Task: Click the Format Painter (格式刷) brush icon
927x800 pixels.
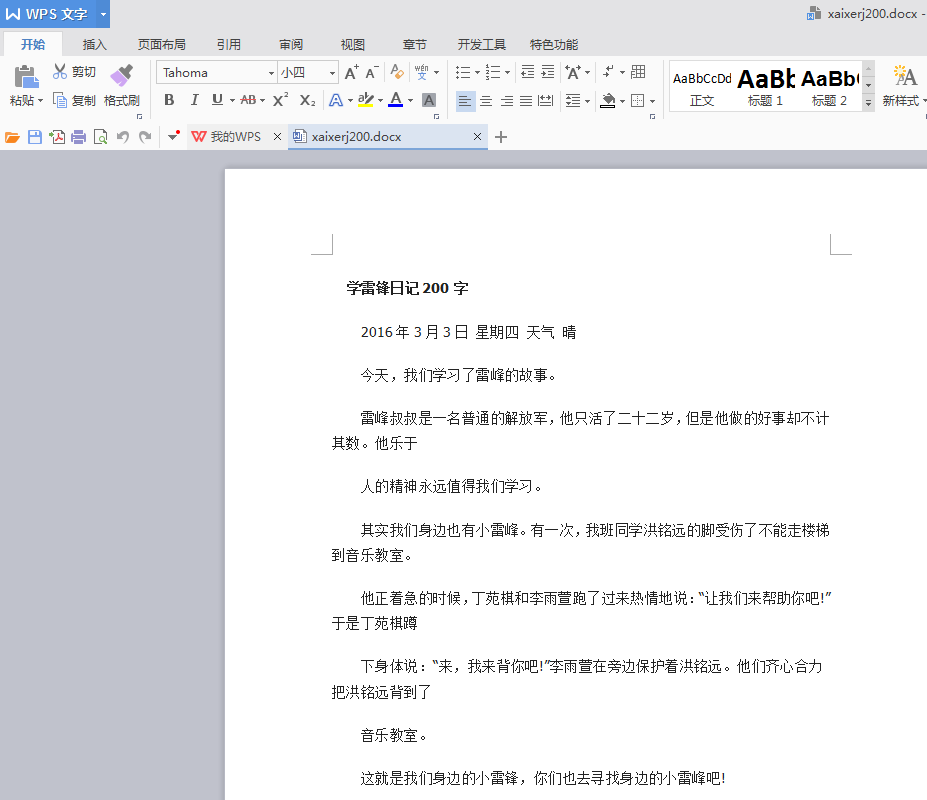Action: [x=121, y=76]
